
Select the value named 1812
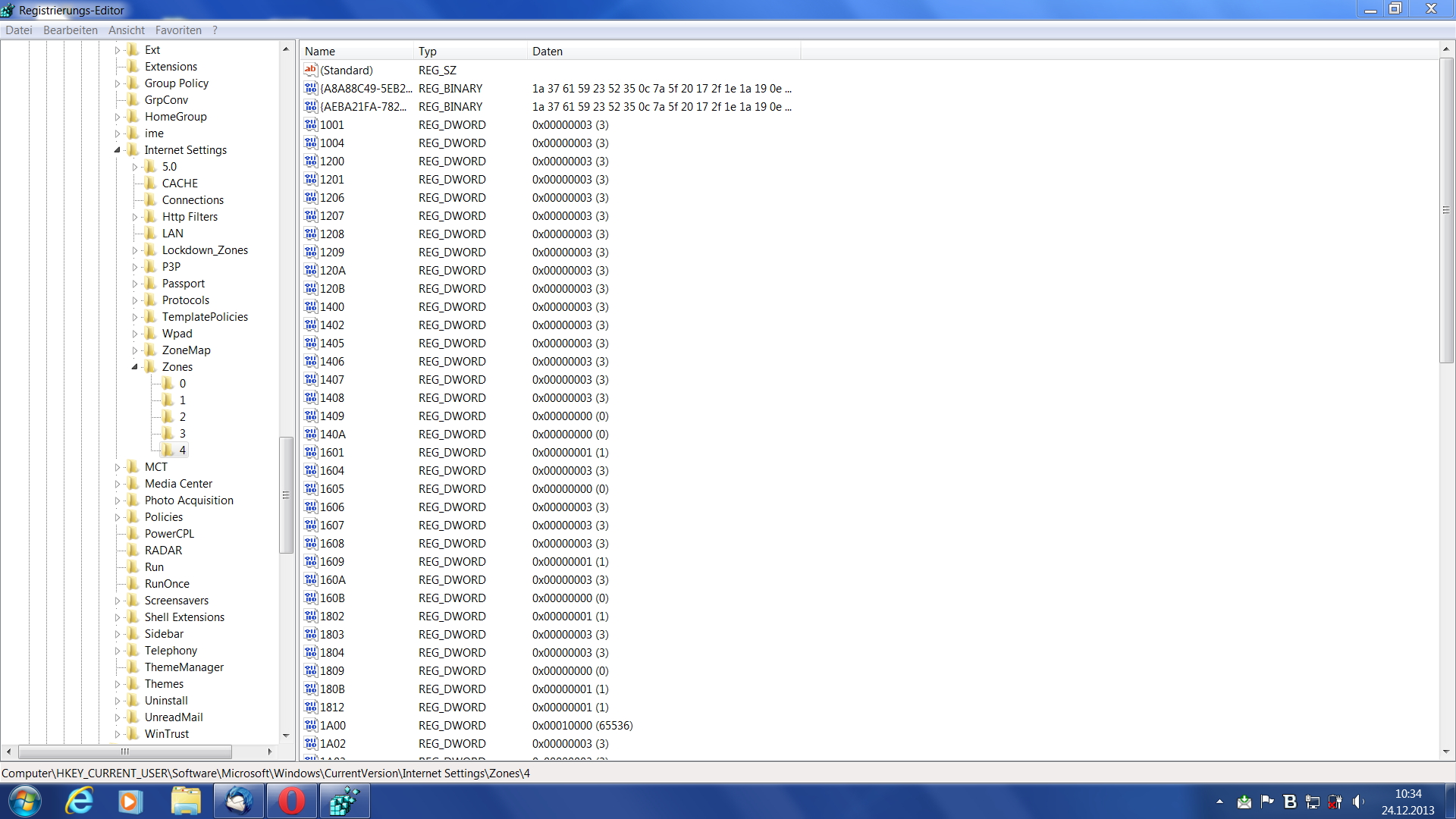click(332, 707)
